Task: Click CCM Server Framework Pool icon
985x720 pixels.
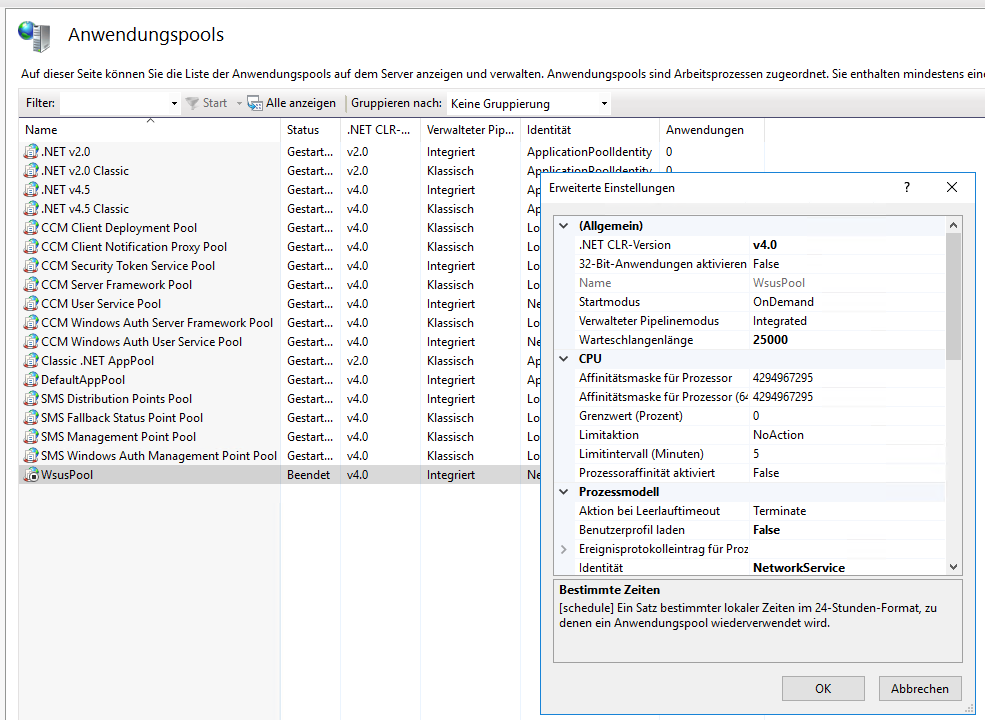Action: (31, 285)
